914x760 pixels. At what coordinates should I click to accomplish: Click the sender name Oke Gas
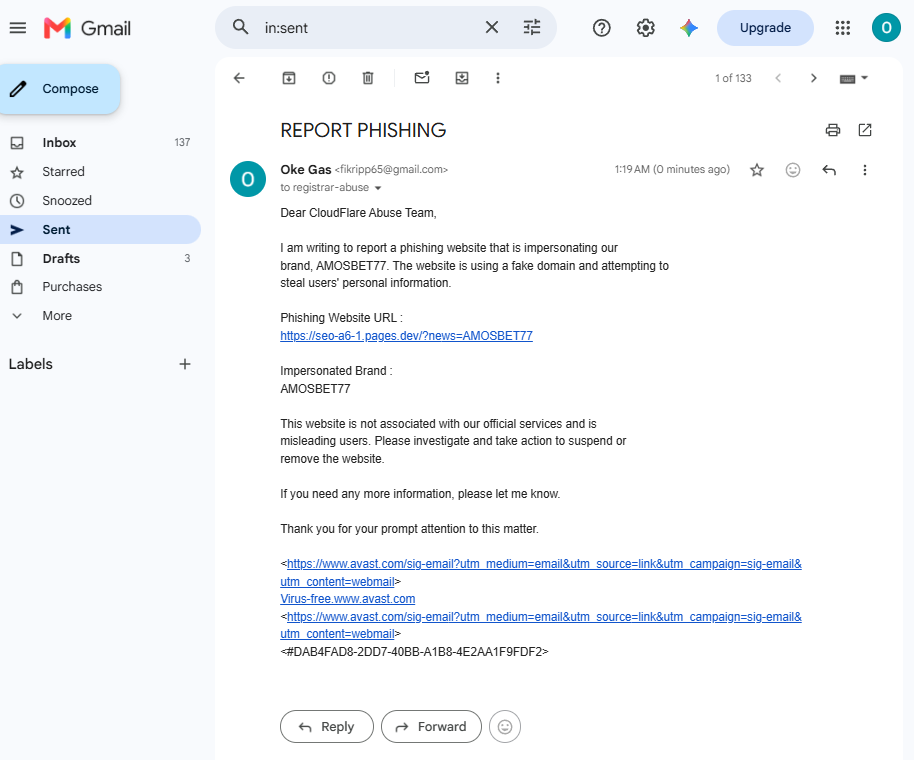tap(305, 170)
